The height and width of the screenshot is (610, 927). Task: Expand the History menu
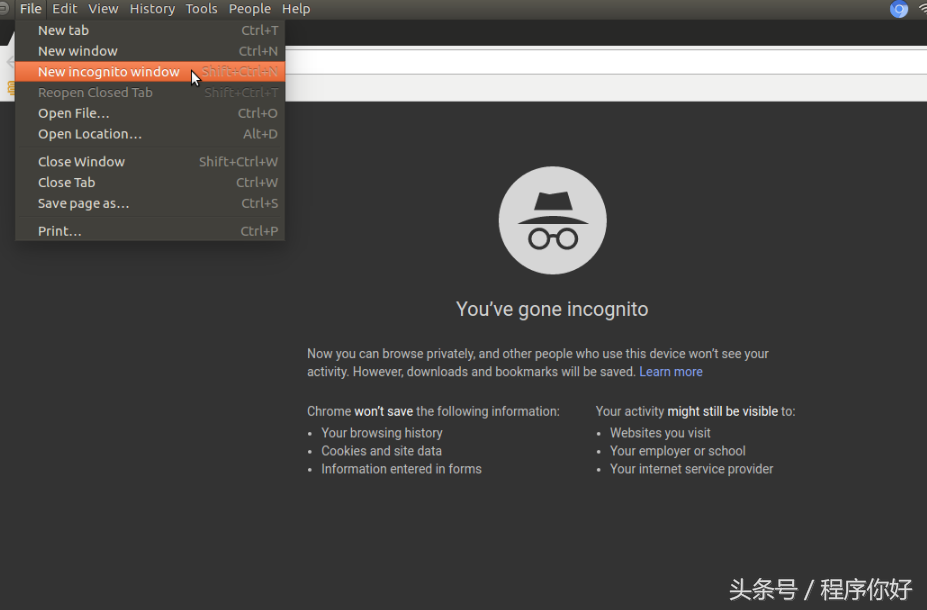pyautogui.click(x=152, y=9)
